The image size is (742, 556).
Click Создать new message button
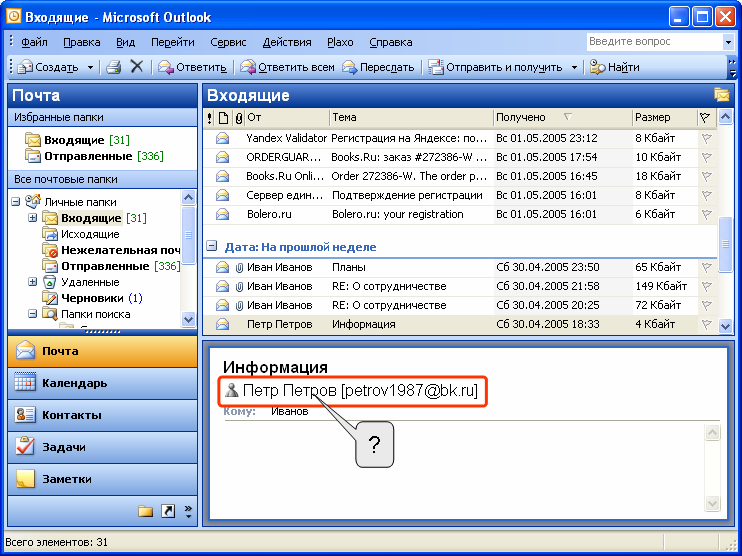point(48,67)
